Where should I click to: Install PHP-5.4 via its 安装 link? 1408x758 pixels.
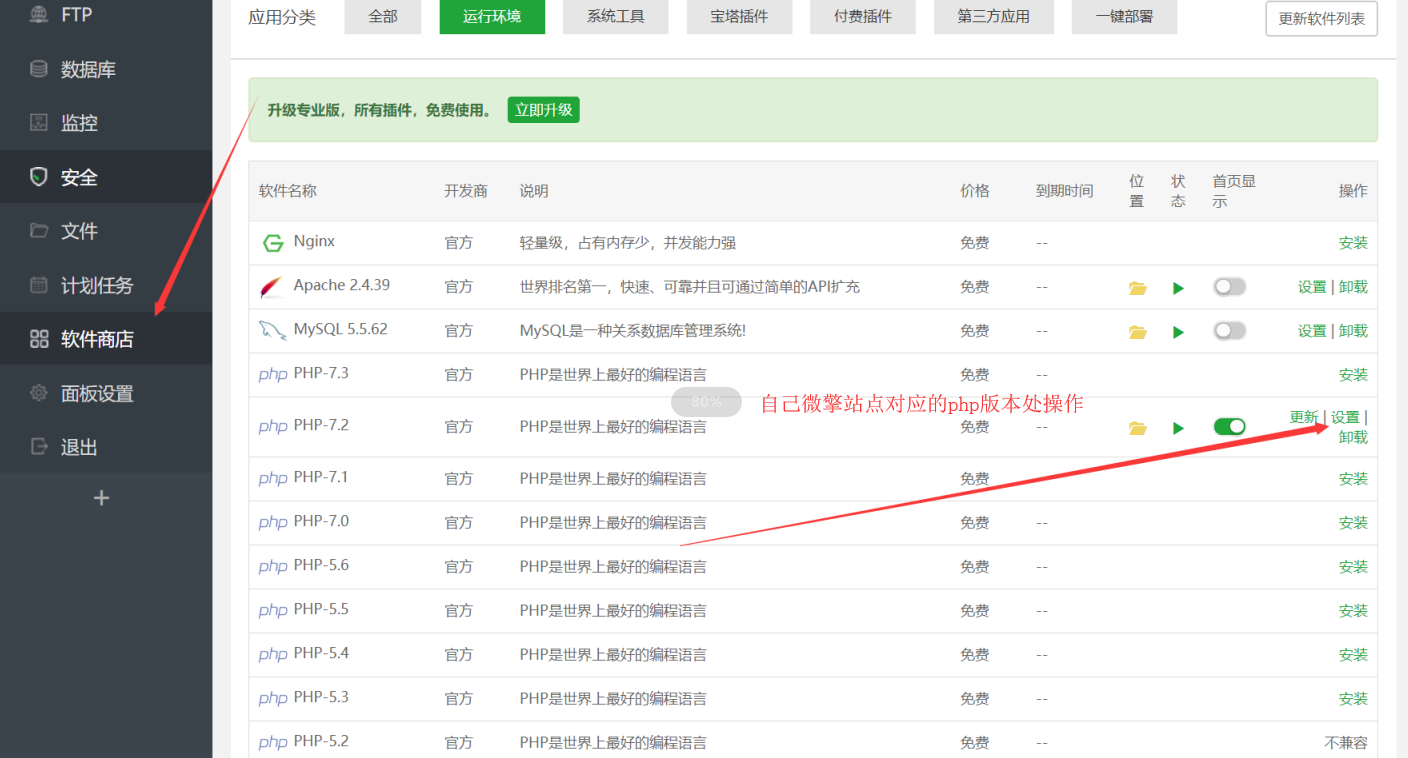pos(1353,655)
